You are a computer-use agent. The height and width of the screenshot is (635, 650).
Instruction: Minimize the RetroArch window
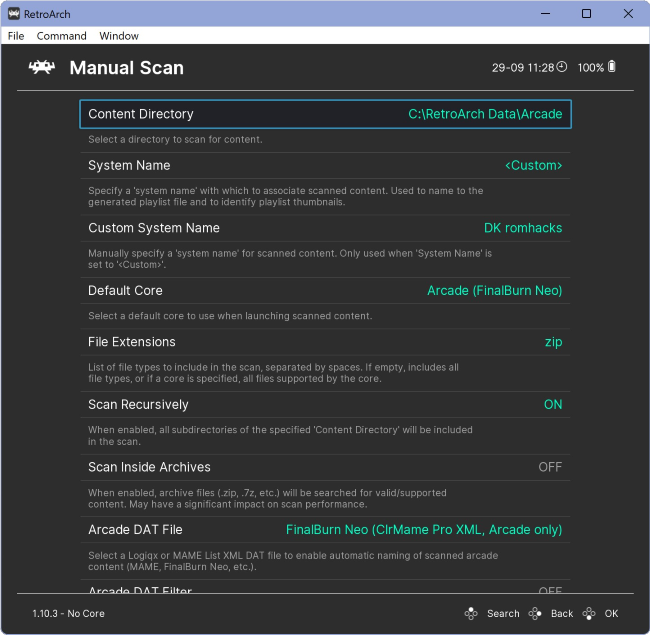[546, 14]
